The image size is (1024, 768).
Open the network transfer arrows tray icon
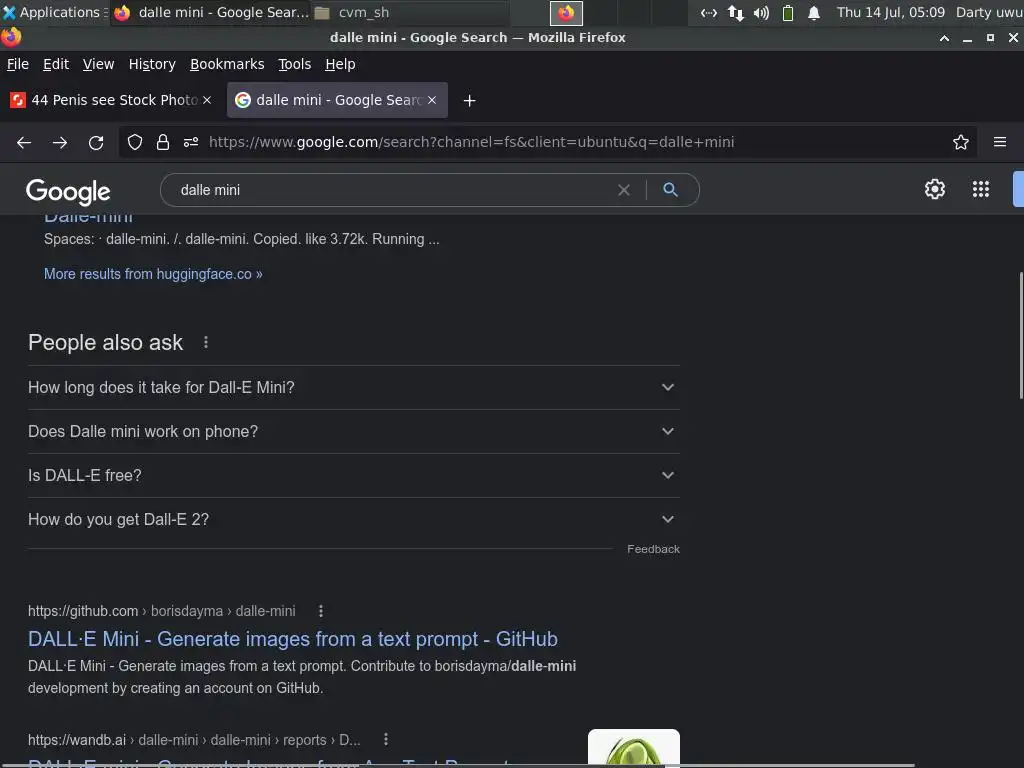[x=736, y=12]
